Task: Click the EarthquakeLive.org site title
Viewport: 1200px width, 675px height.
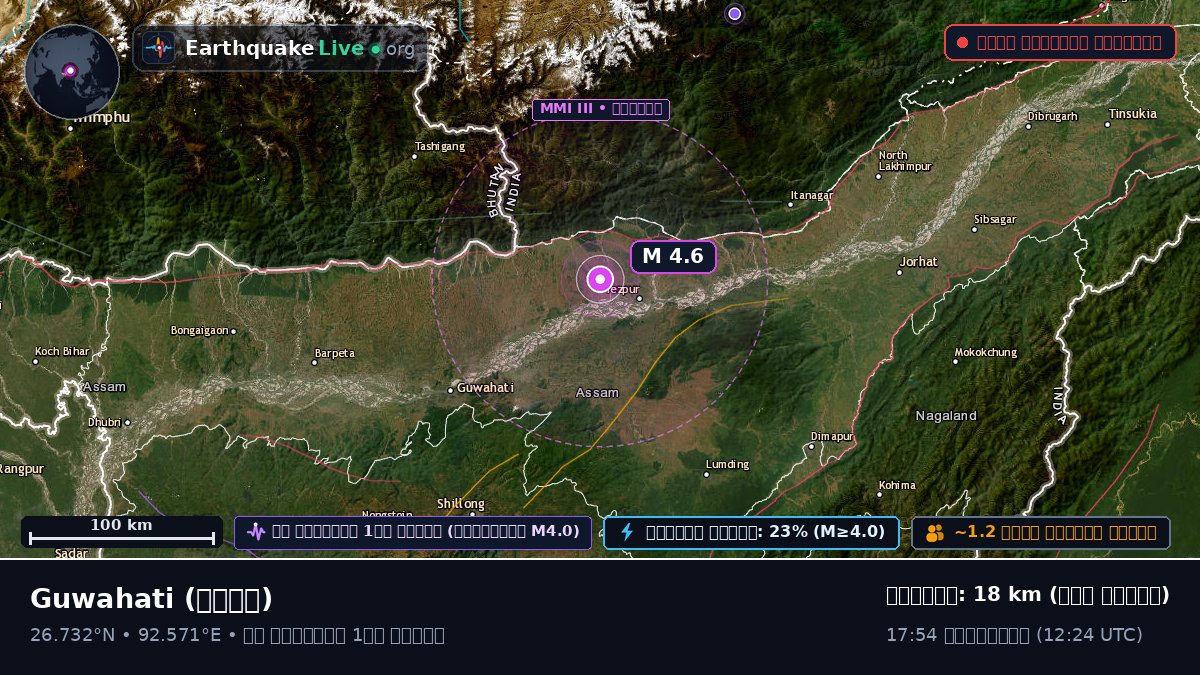Action: (x=300, y=48)
